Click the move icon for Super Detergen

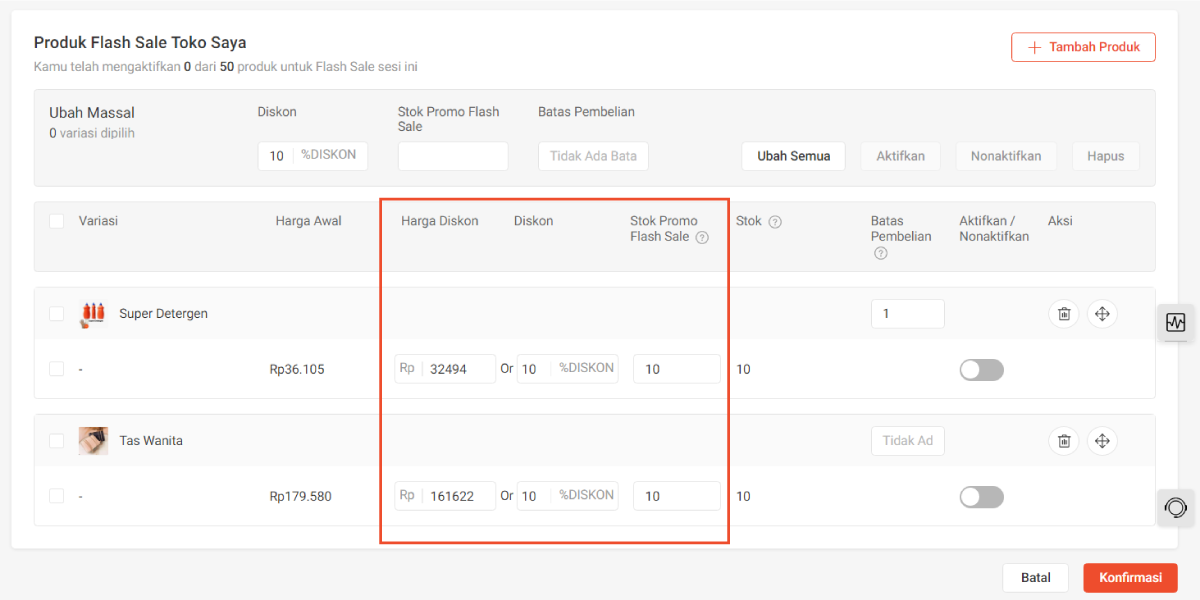1102,314
